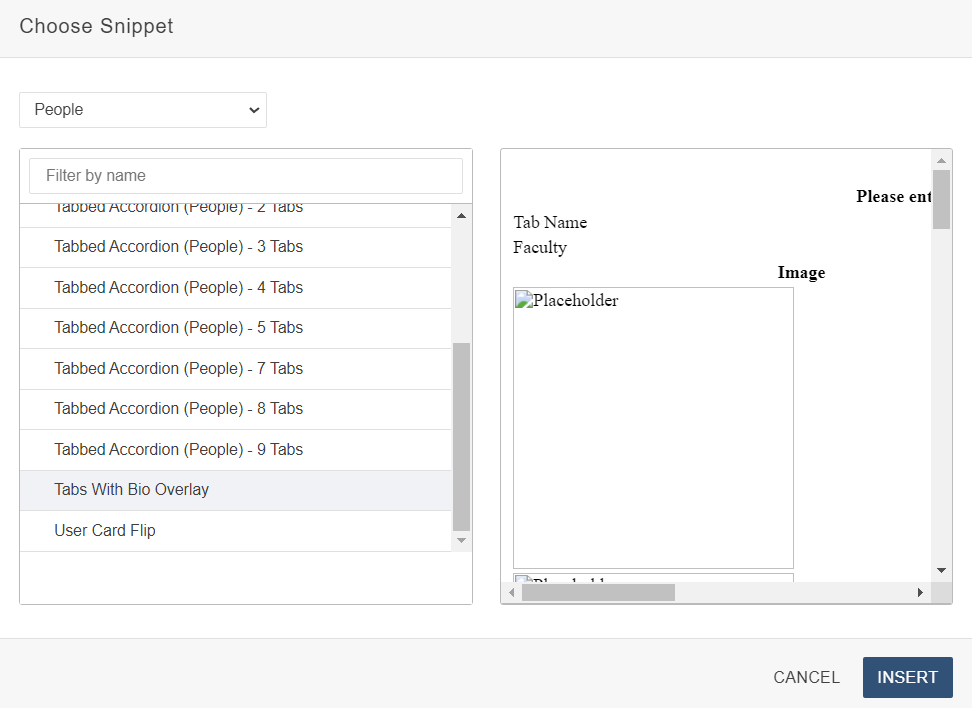Click preview pane scroll up arrow
Screen dimensions: 972x708
(x=941, y=160)
